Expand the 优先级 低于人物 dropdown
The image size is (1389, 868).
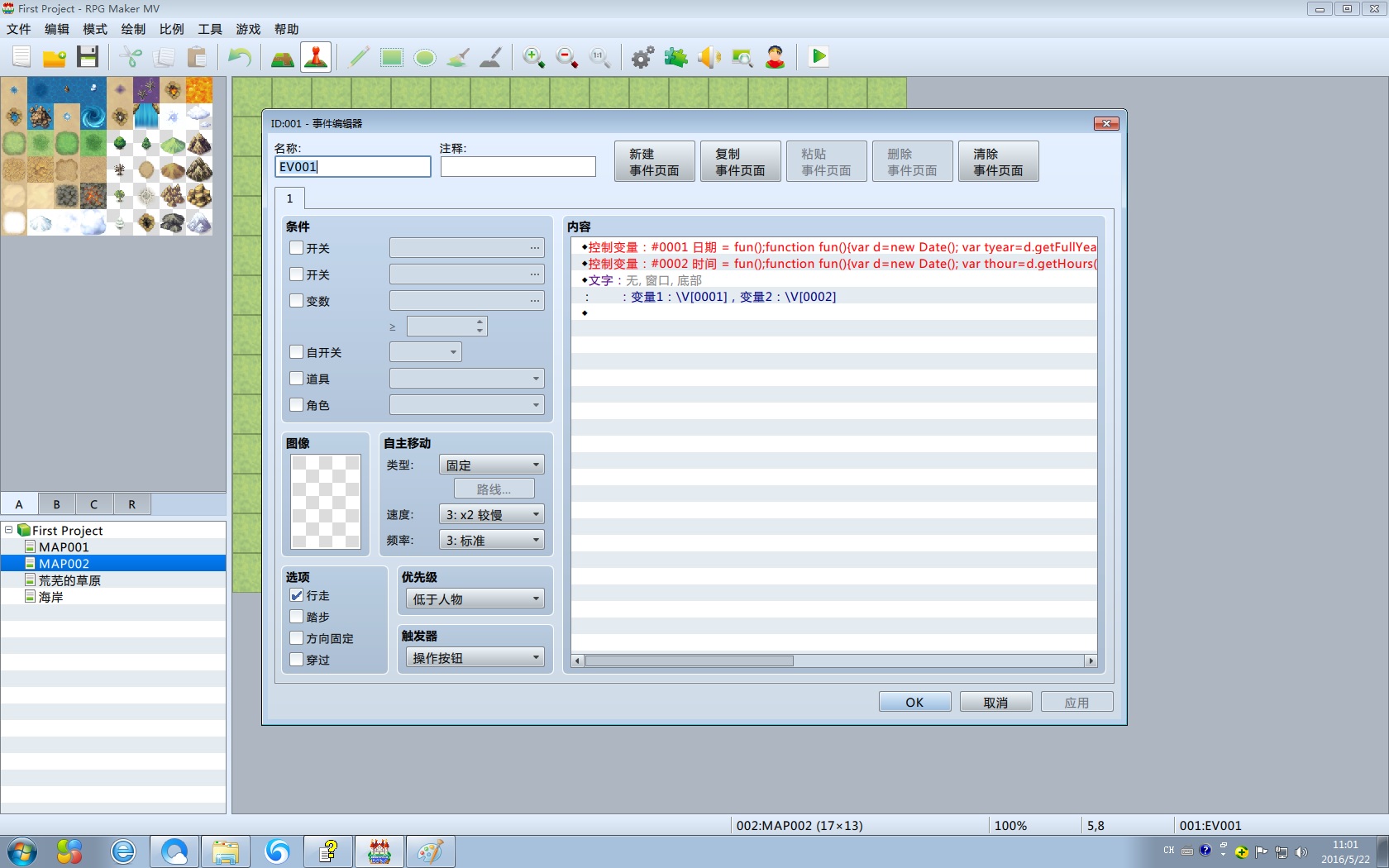coord(475,599)
